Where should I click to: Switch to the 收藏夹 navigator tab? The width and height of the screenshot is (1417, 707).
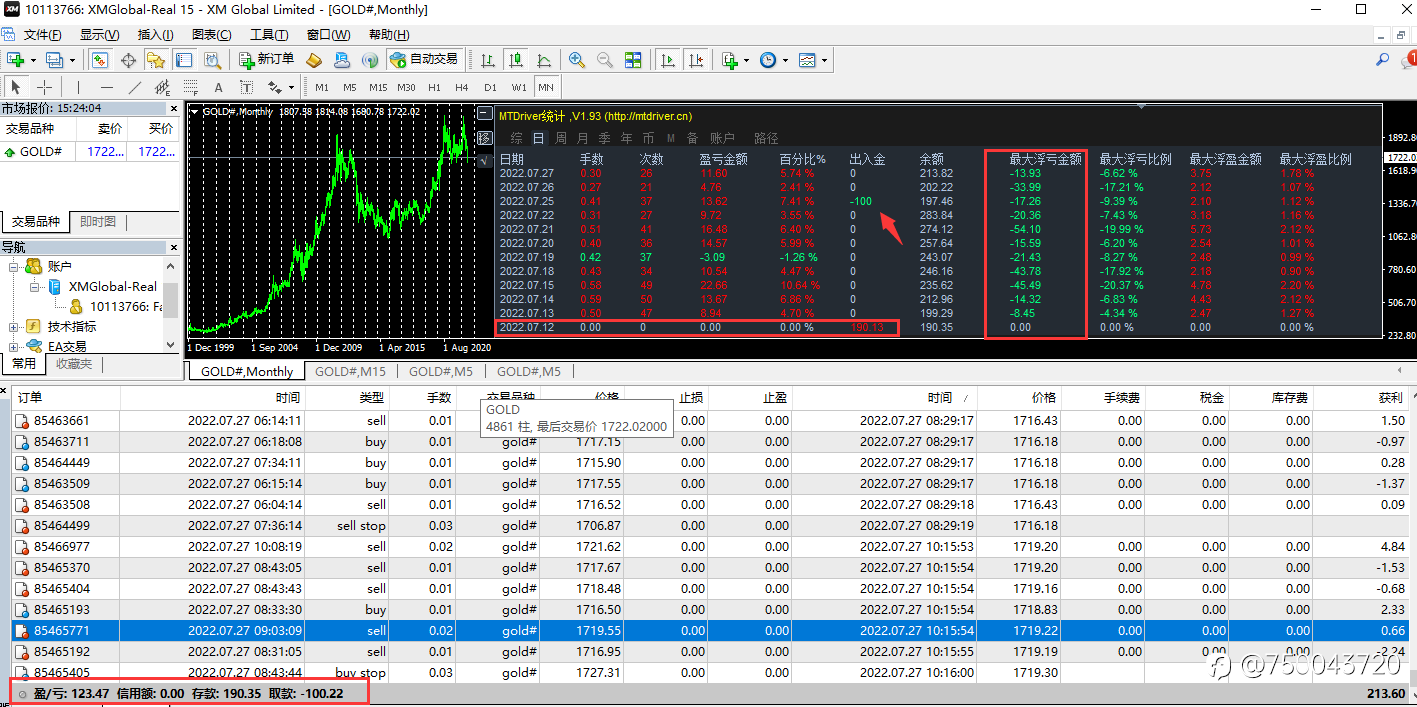coord(73,364)
